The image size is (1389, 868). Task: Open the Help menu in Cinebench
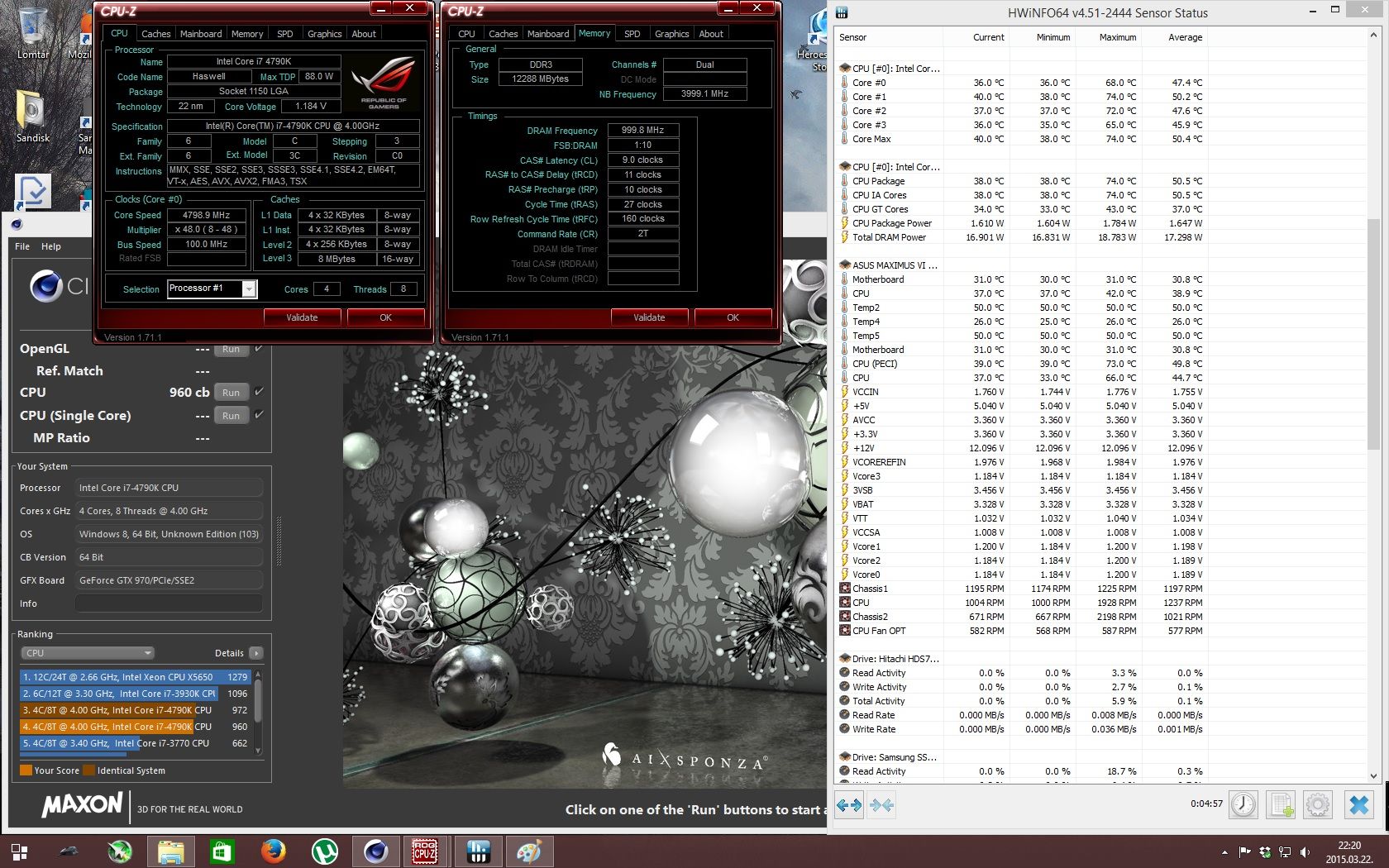[x=51, y=246]
